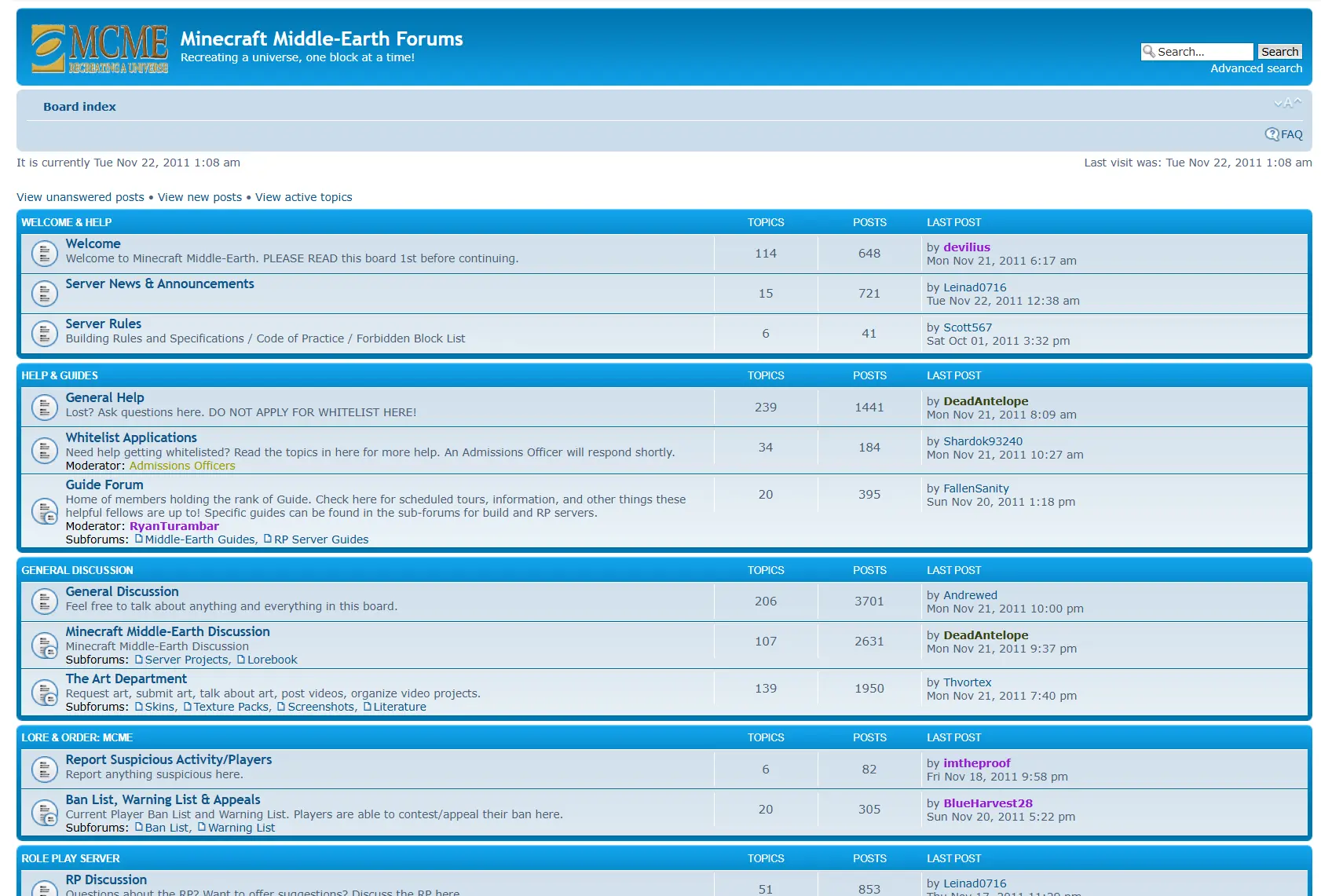
Task: Click the forum icon beside Server News & Announcements
Action: click(x=45, y=293)
